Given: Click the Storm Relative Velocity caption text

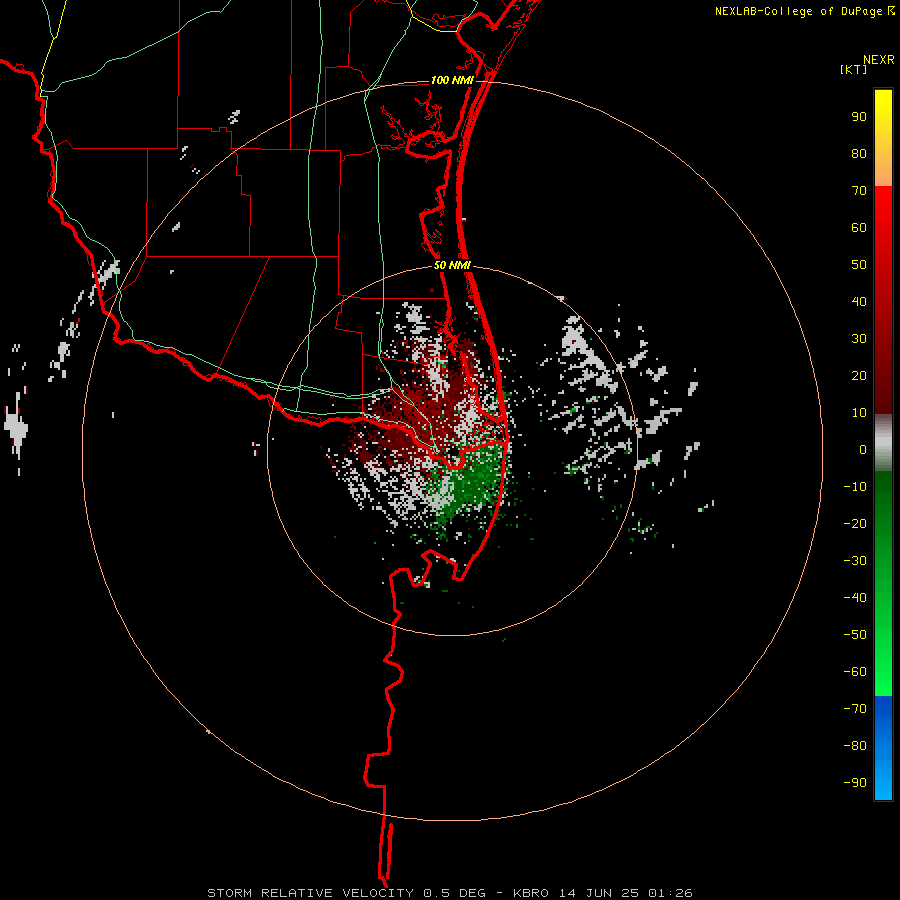Looking at the screenshot, I should pos(449,893).
